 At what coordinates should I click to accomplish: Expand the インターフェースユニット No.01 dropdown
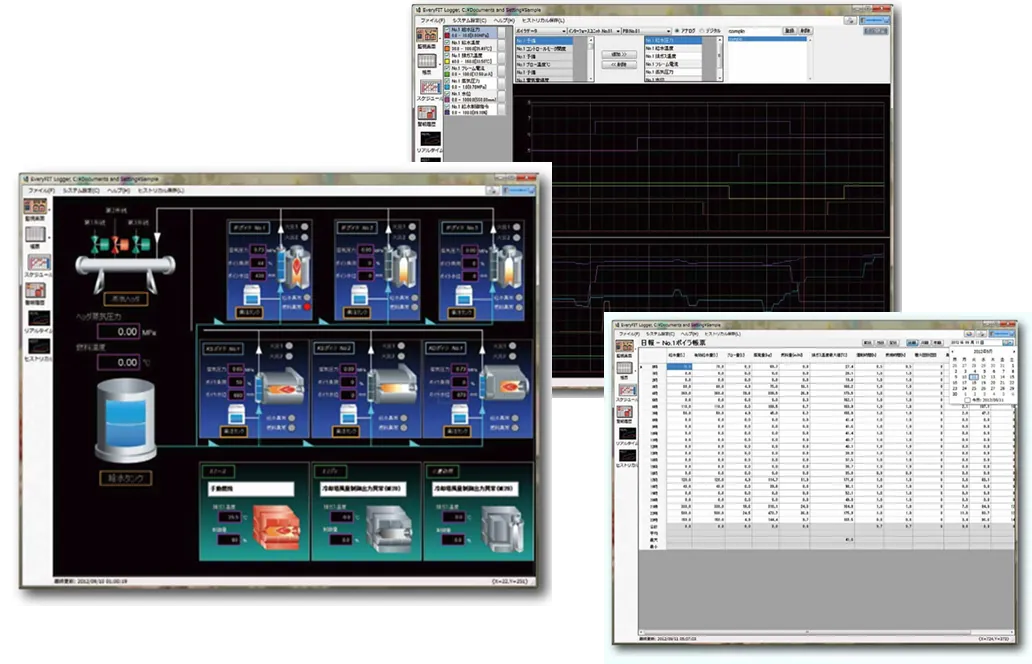(618, 31)
